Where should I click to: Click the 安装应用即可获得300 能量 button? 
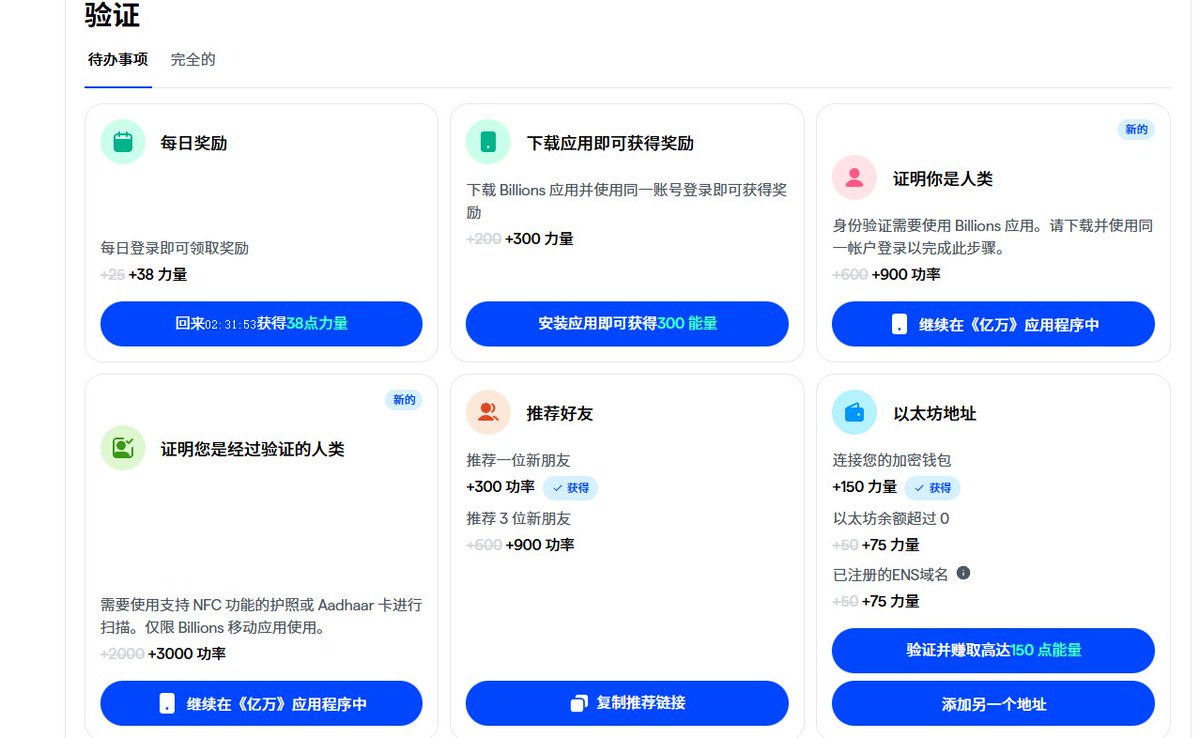point(627,324)
